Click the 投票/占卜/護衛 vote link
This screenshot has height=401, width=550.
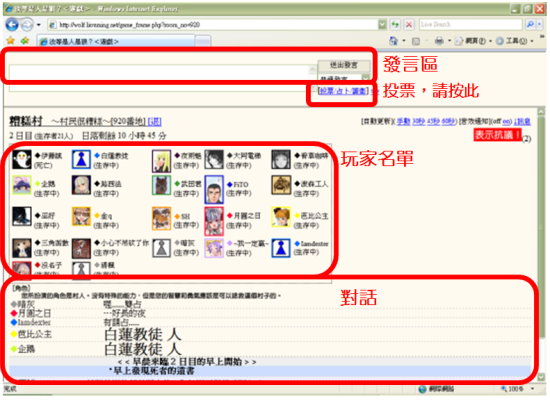tap(343, 91)
